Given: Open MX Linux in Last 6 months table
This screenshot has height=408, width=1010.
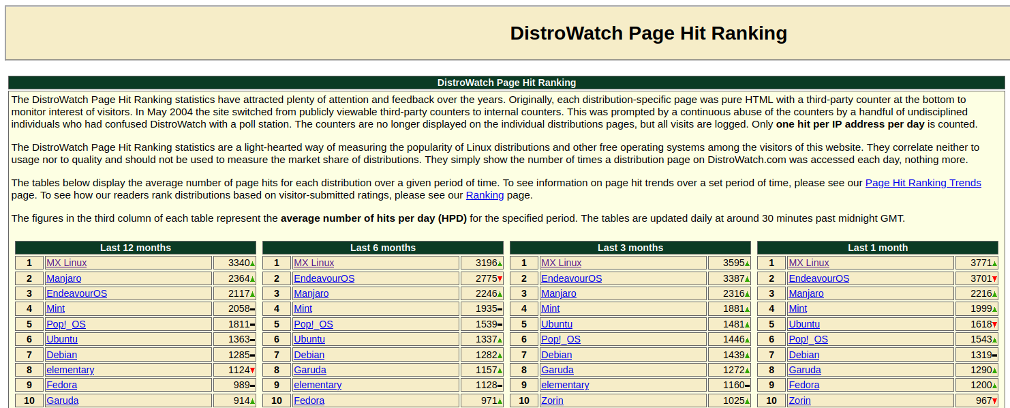Looking at the screenshot, I should tap(314, 262).
